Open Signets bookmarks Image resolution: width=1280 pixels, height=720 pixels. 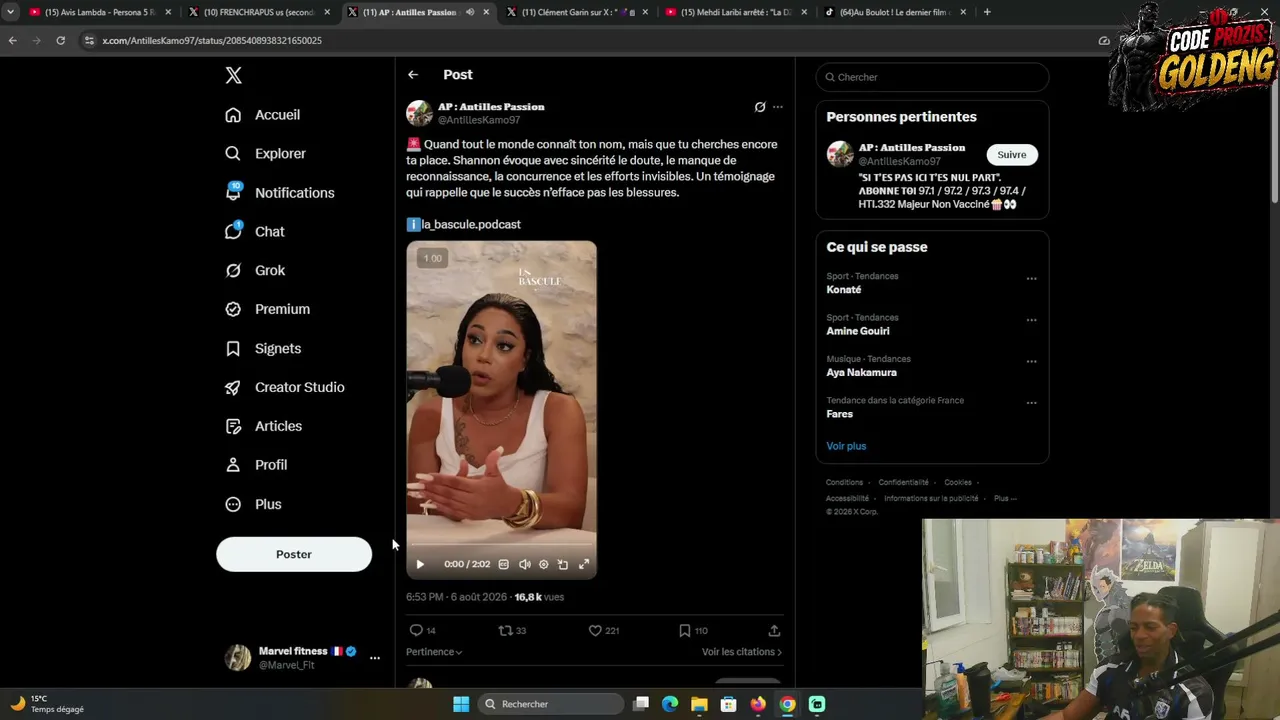263,349
